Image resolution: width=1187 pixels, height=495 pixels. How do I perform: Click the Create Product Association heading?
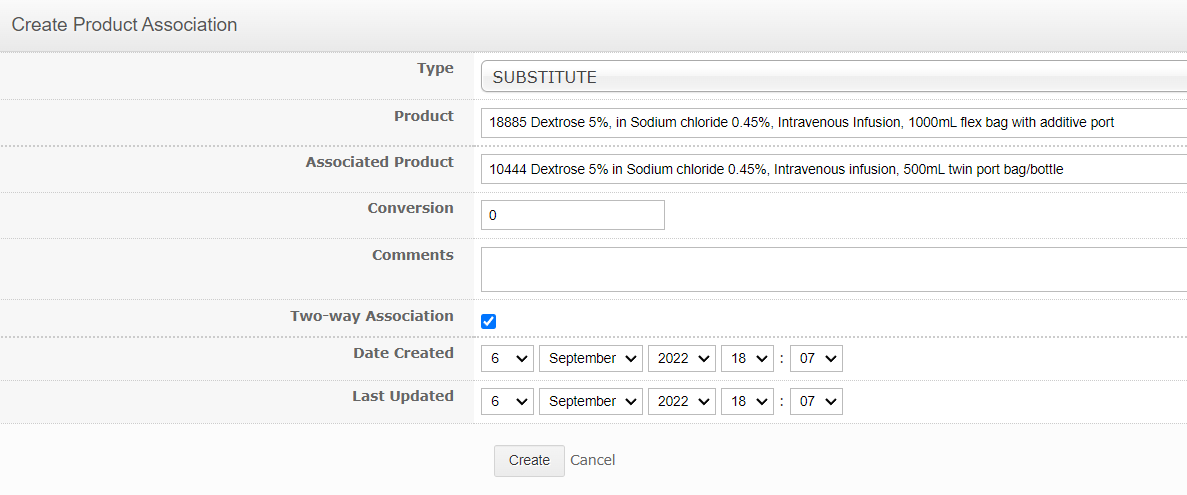tap(124, 24)
